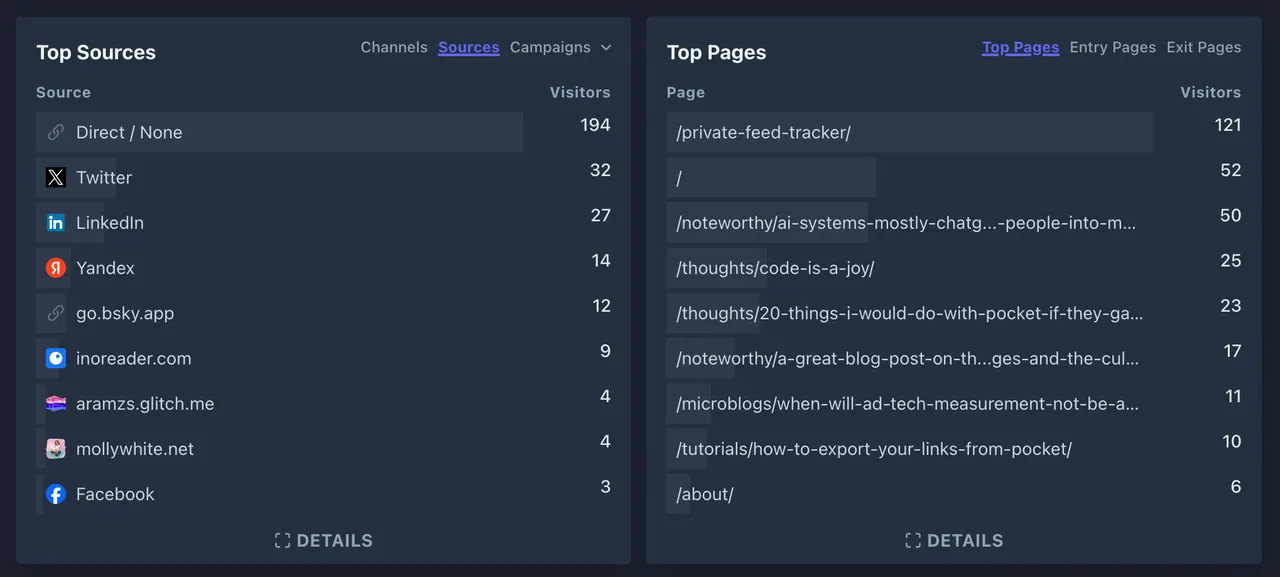Click the aramzs.glitch.me favicon

point(55,403)
